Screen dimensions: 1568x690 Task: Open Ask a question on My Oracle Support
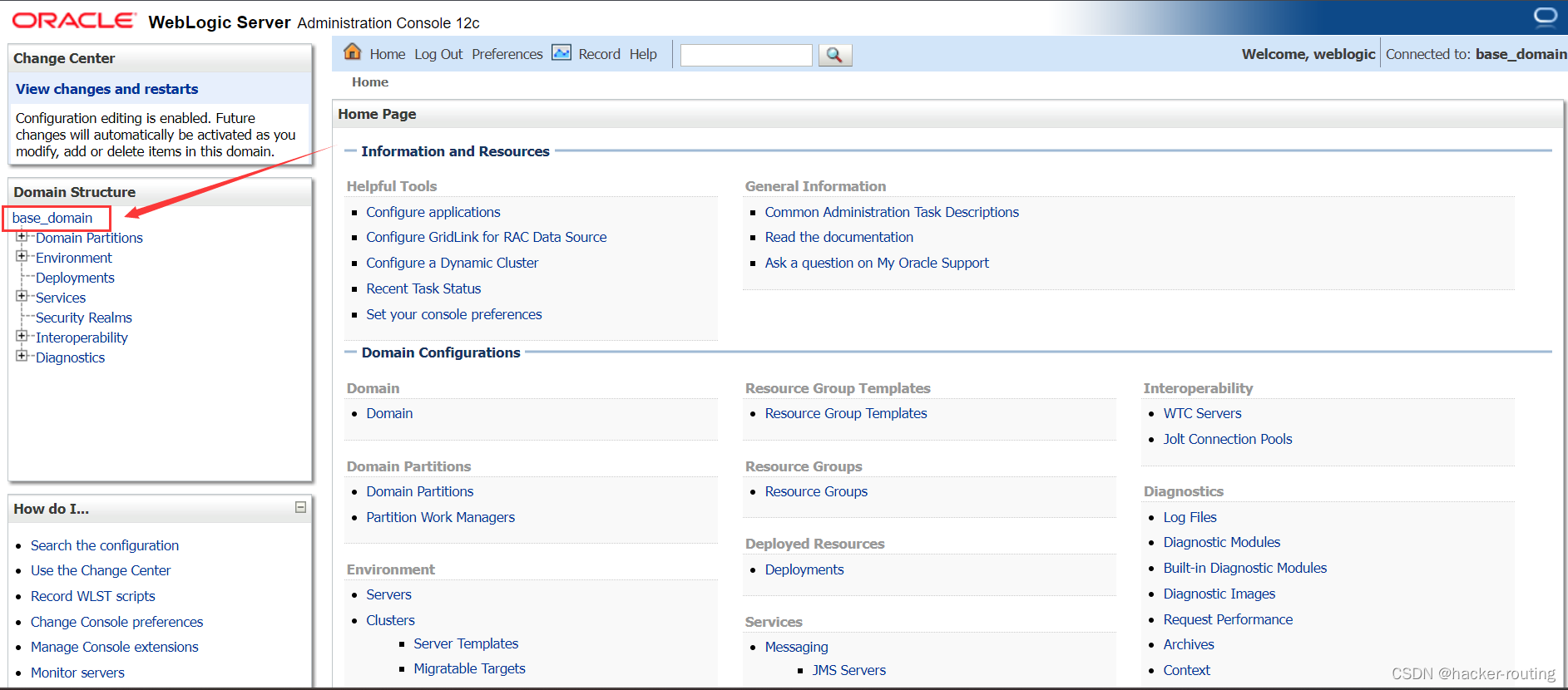(x=877, y=263)
